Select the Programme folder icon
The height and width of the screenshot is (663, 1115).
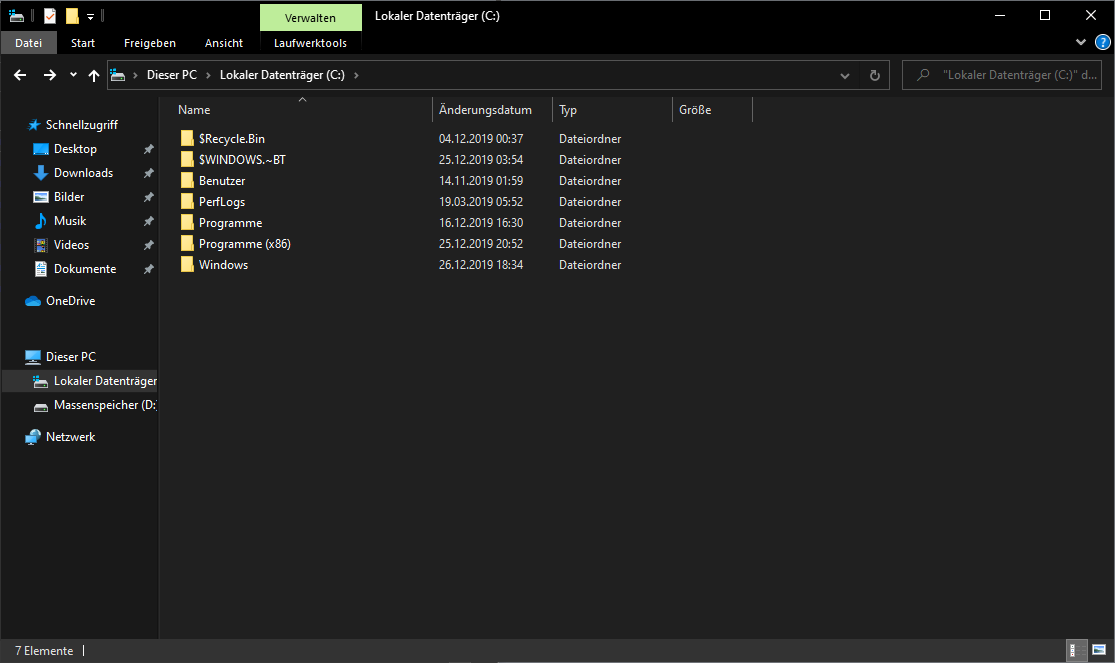coord(187,222)
